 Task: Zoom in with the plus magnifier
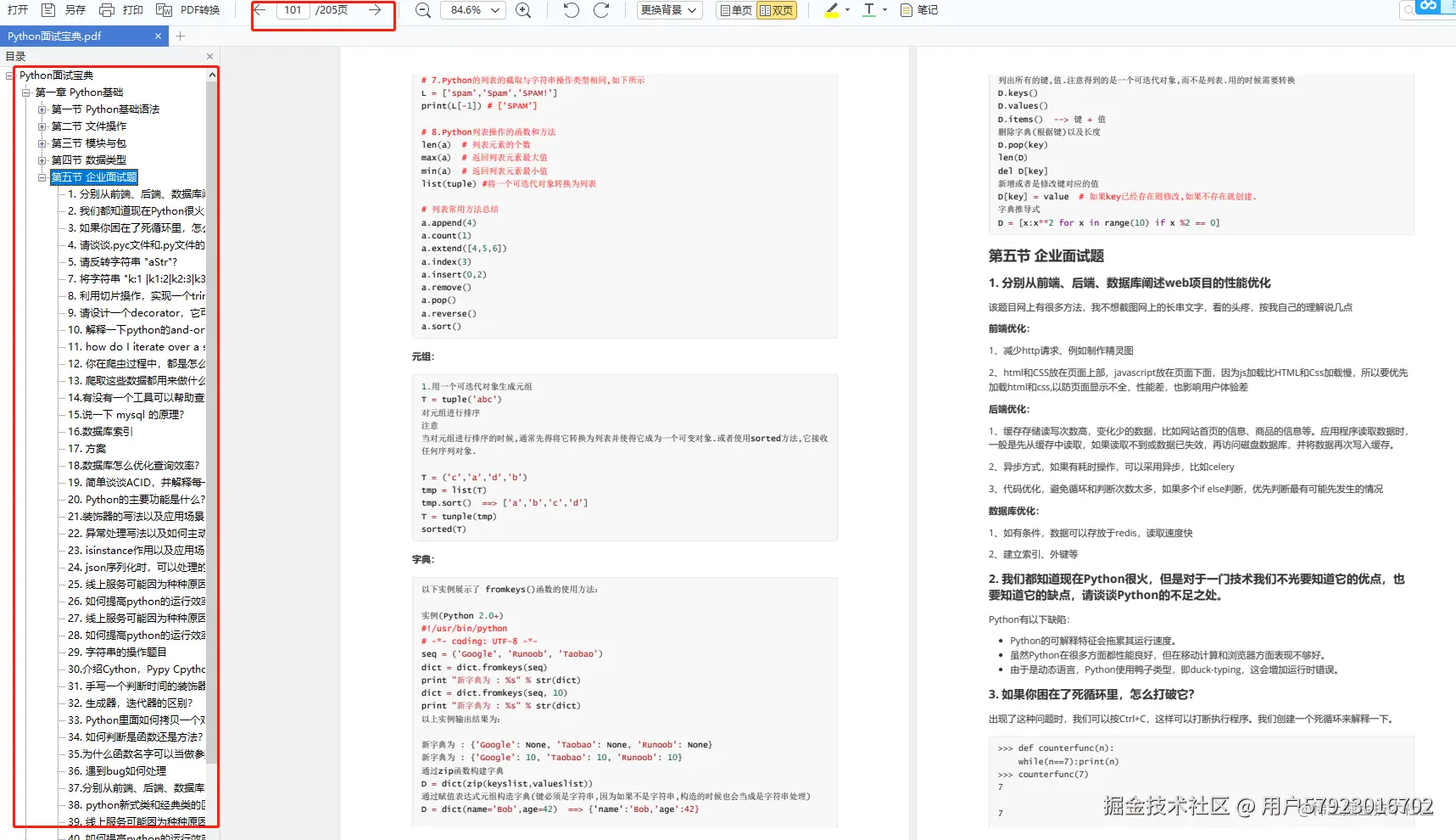point(524,10)
